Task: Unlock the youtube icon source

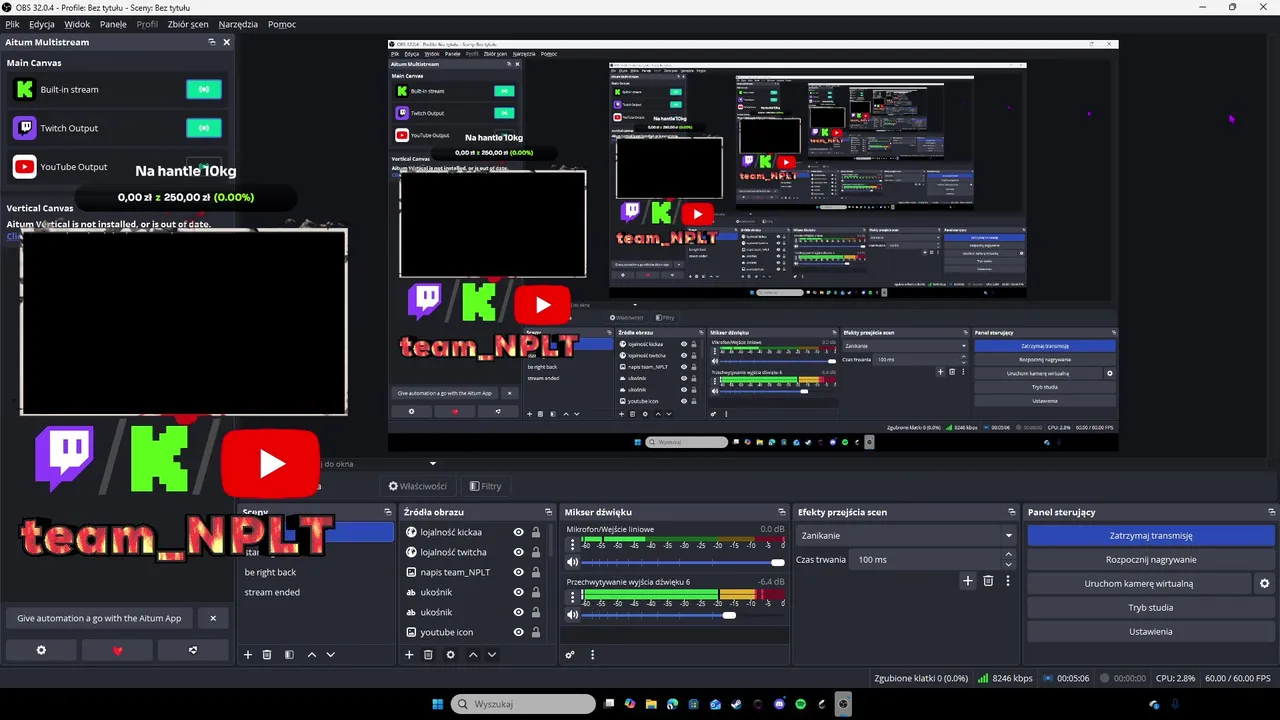Action: [536, 632]
